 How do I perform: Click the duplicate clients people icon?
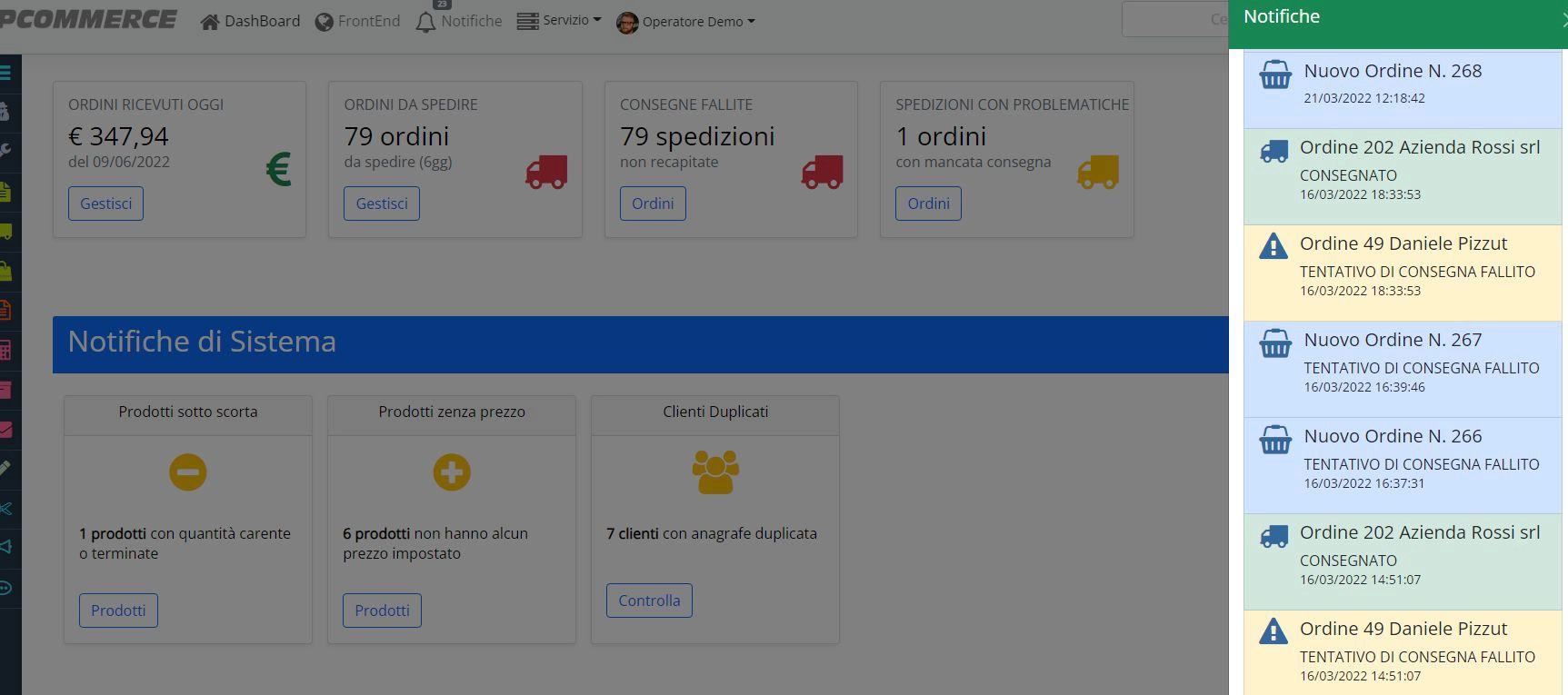coord(715,472)
